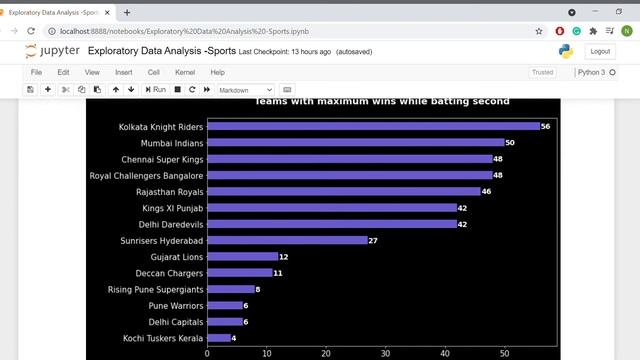Click the Python 3 kernel indicator

(x=596, y=72)
